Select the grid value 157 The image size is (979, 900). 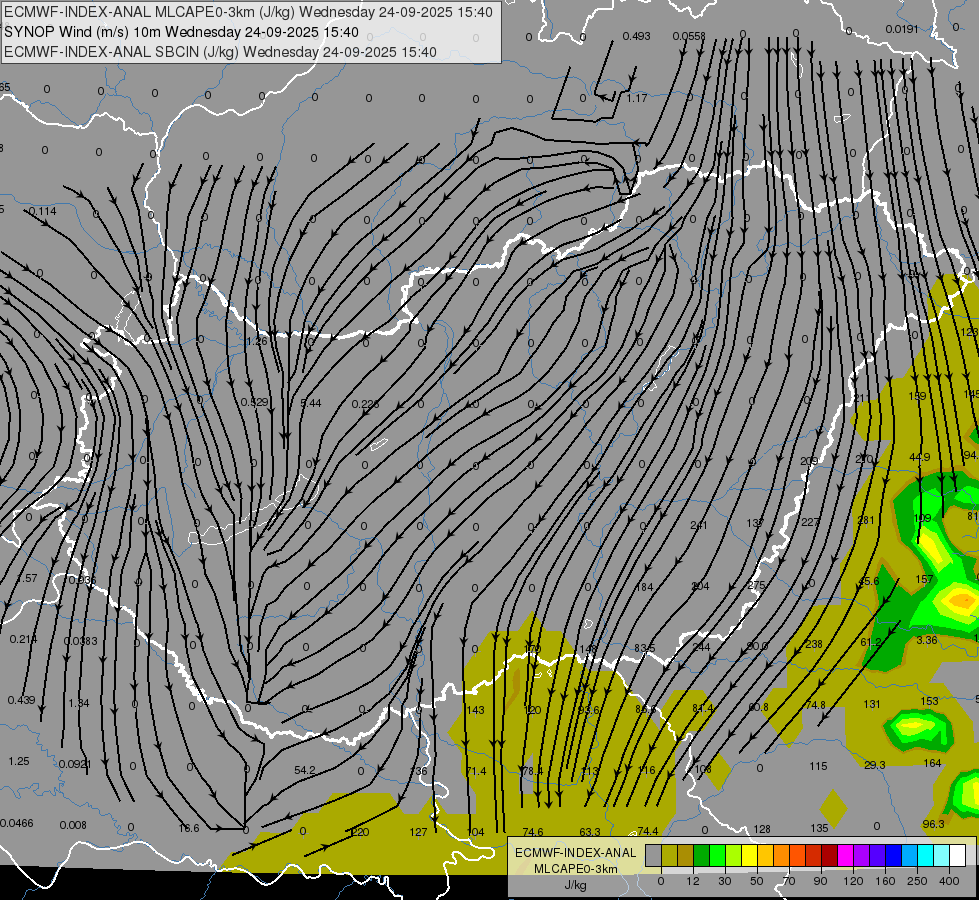point(924,579)
